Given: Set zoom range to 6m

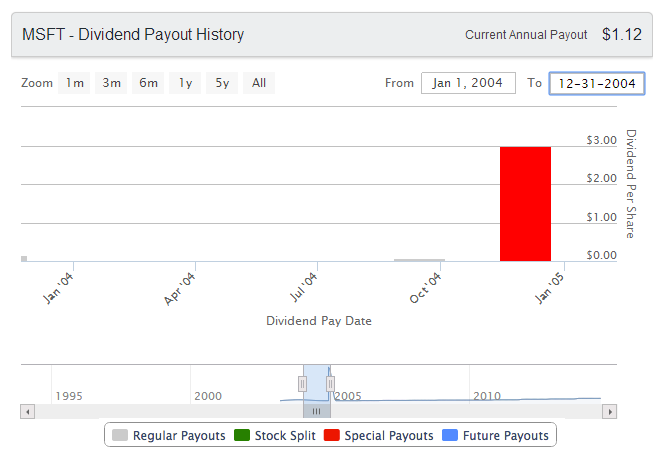Looking at the screenshot, I should (148, 83).
